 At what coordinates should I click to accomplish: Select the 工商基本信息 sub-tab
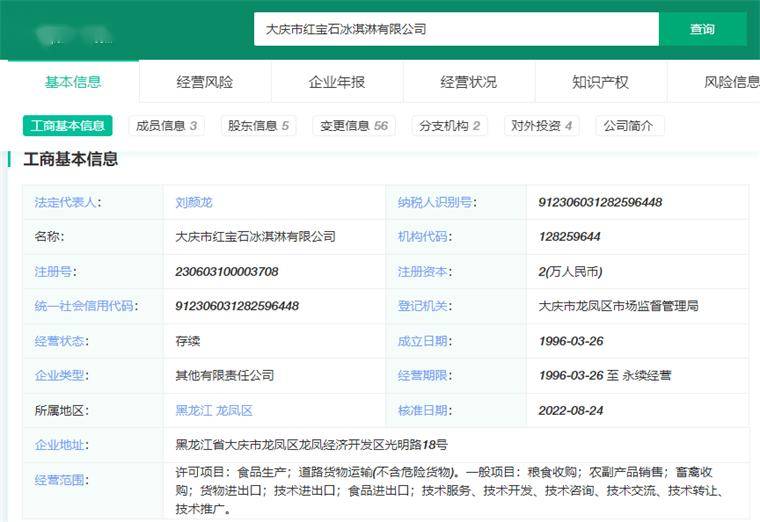tap(67, 126)
